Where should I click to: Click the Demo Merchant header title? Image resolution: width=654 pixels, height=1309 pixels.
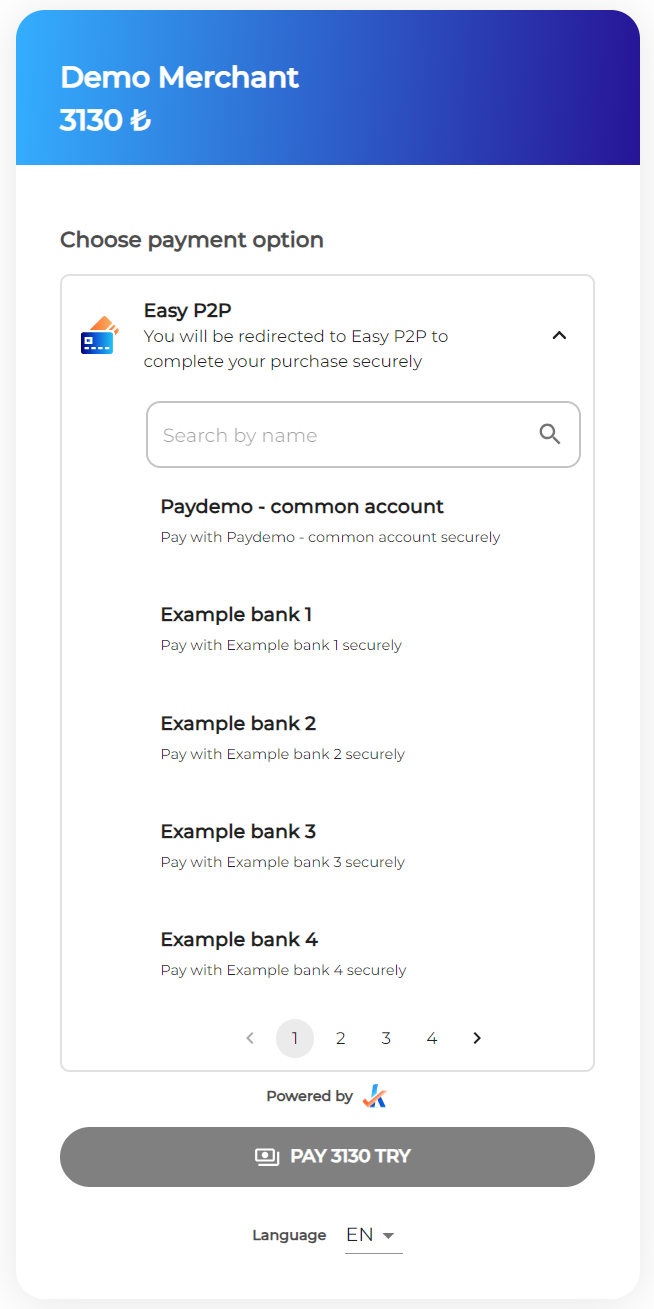click(180, 77)
